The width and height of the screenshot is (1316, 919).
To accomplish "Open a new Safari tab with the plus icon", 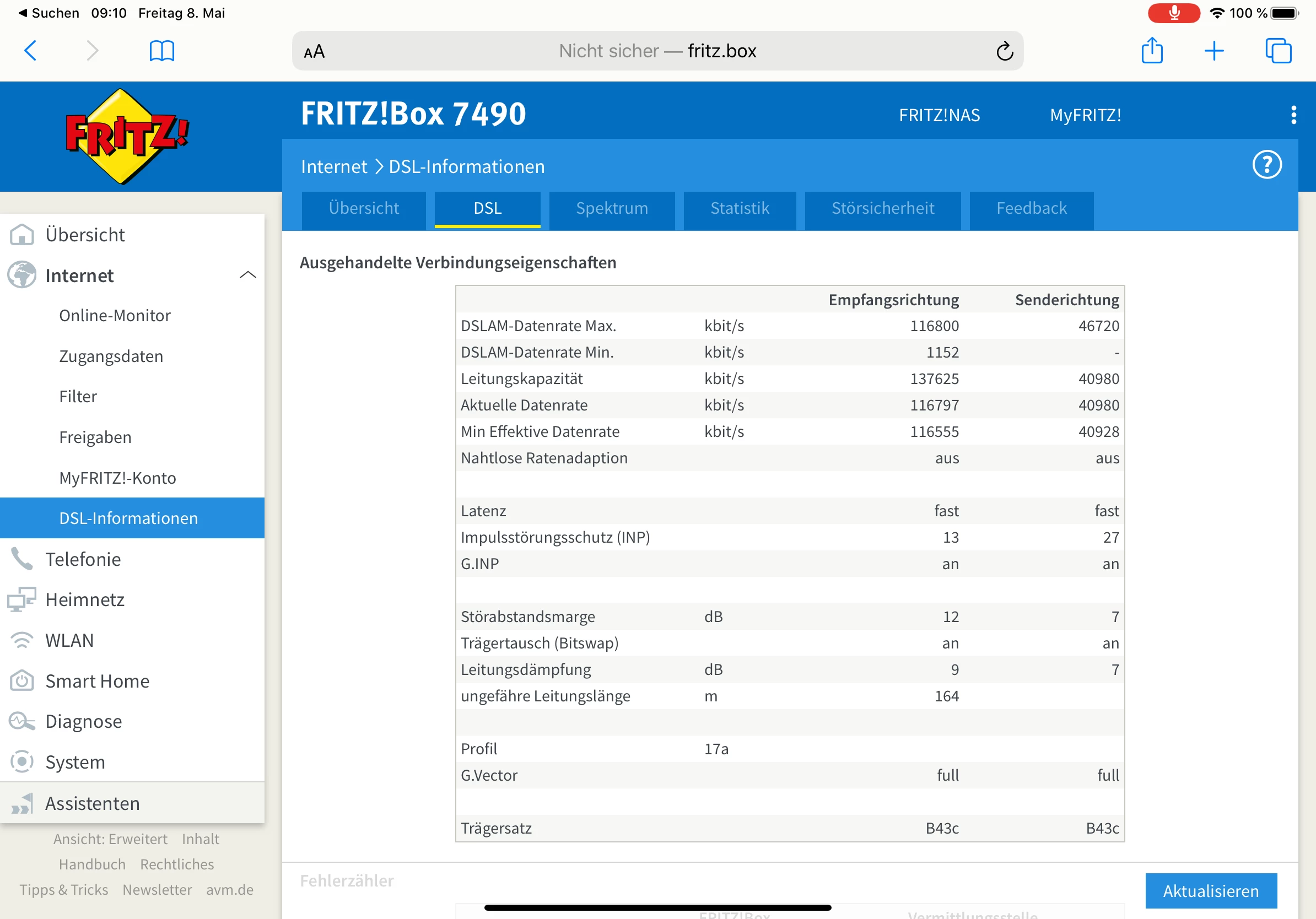I will 1214,51.
